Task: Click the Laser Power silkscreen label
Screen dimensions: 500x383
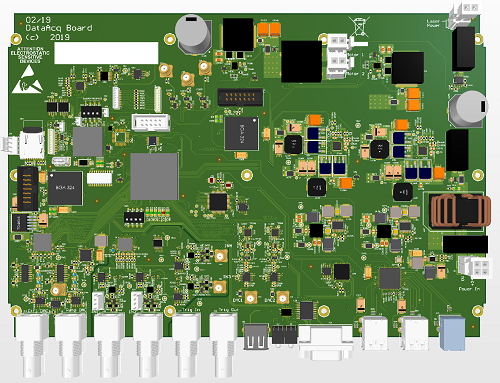Action: click(x=433, y=23)
